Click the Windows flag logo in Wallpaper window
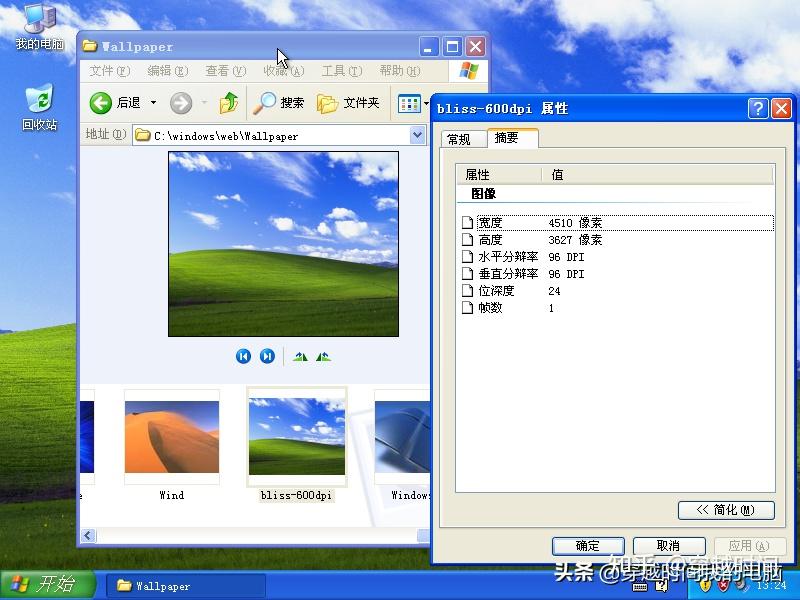The height and width of the screenshot is (600, 800). [x=469, y=71]
